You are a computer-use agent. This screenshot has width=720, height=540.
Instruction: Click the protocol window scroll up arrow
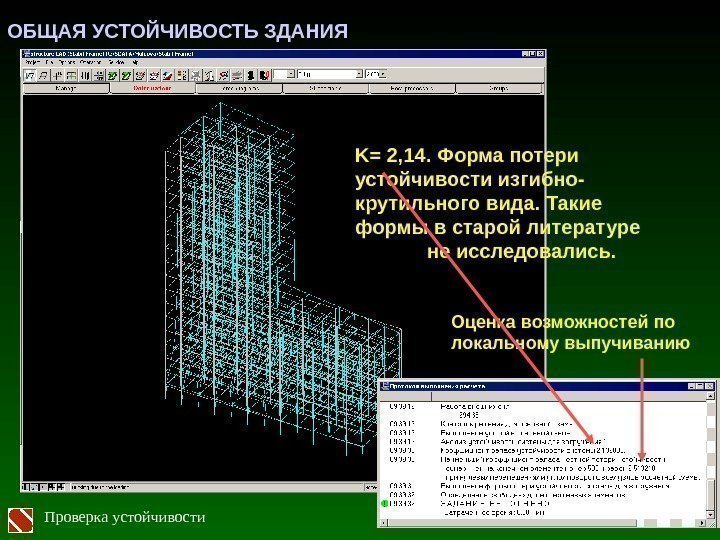coord(711,395)
